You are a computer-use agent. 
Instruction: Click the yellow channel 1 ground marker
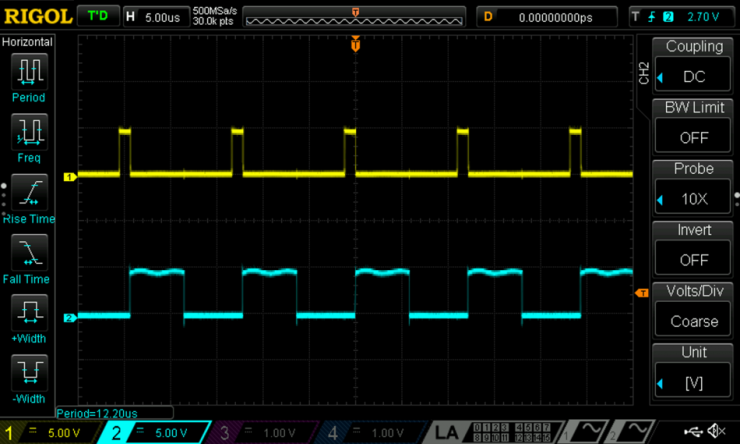70,177
